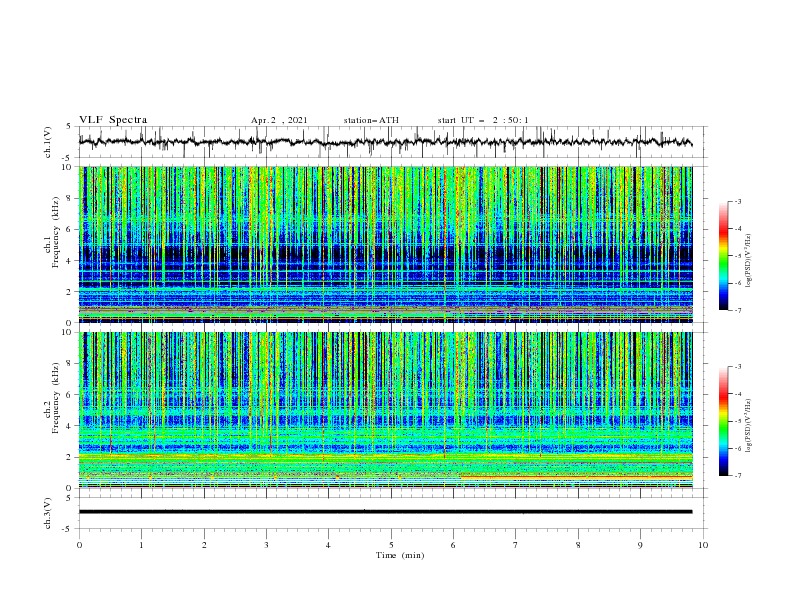Click the "6" kHz tick on ch.1 axis
The height and width of the screenshot is (612, 792).
coord(70,230)
